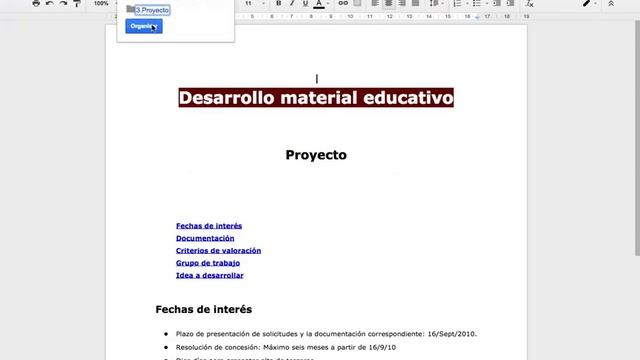Click the Proyecto heading

pos(316,155)
